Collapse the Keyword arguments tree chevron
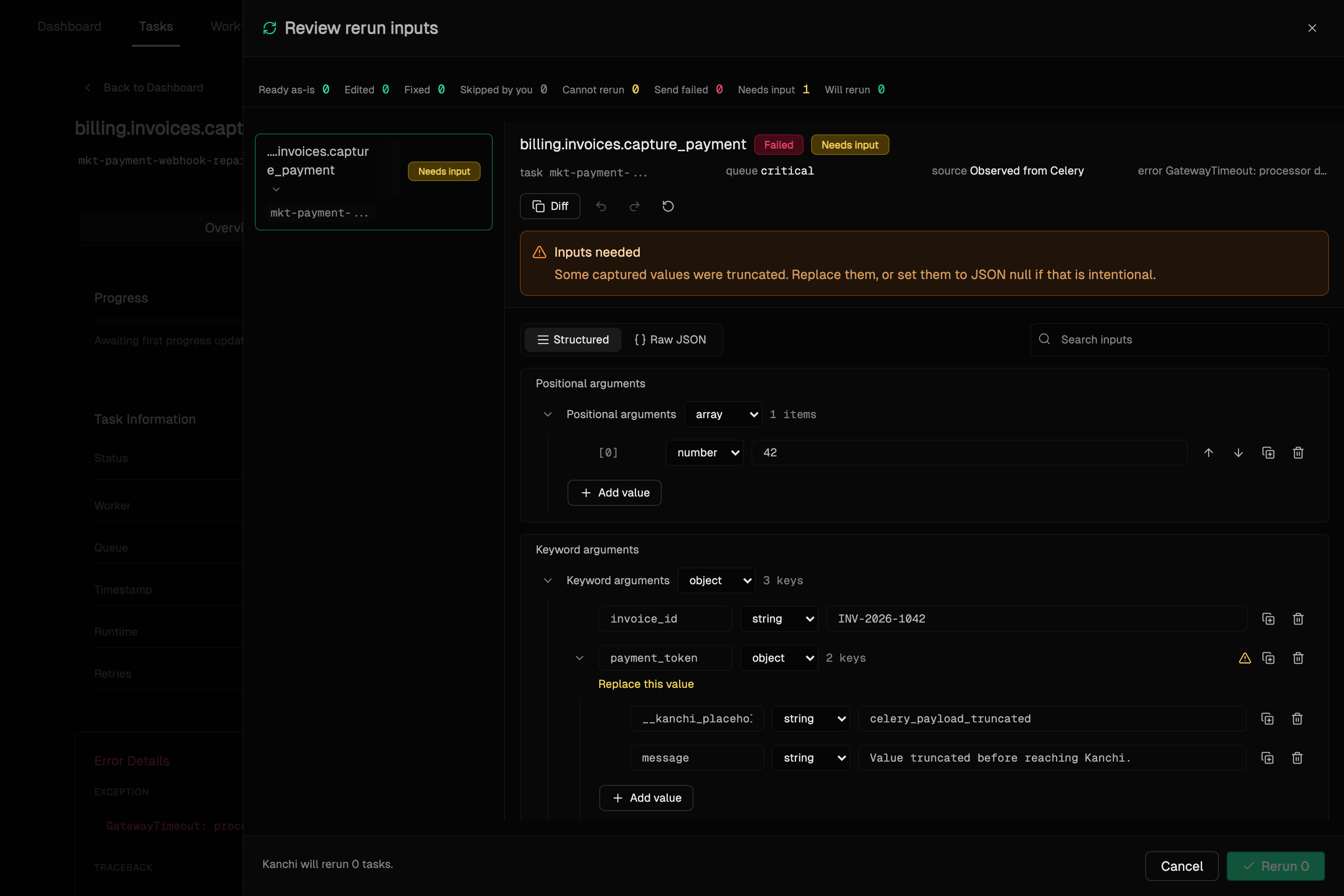 (547, 581)
